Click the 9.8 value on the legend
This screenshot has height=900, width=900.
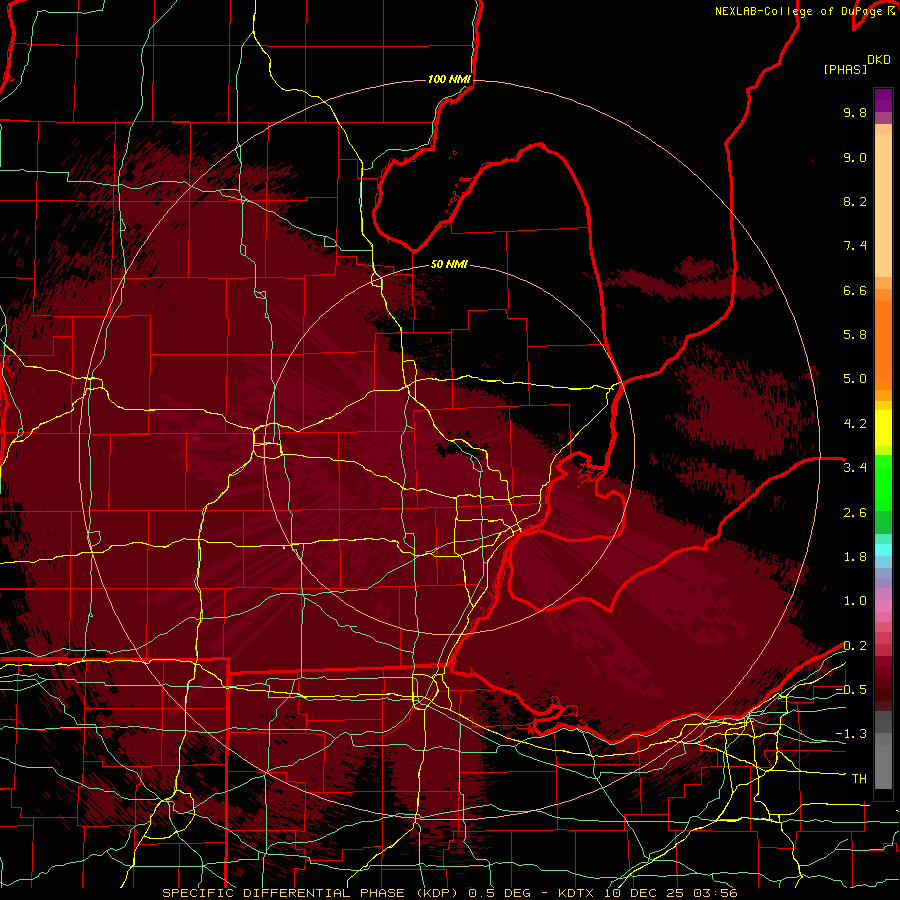pyautogui.click(x=855, y=112)
